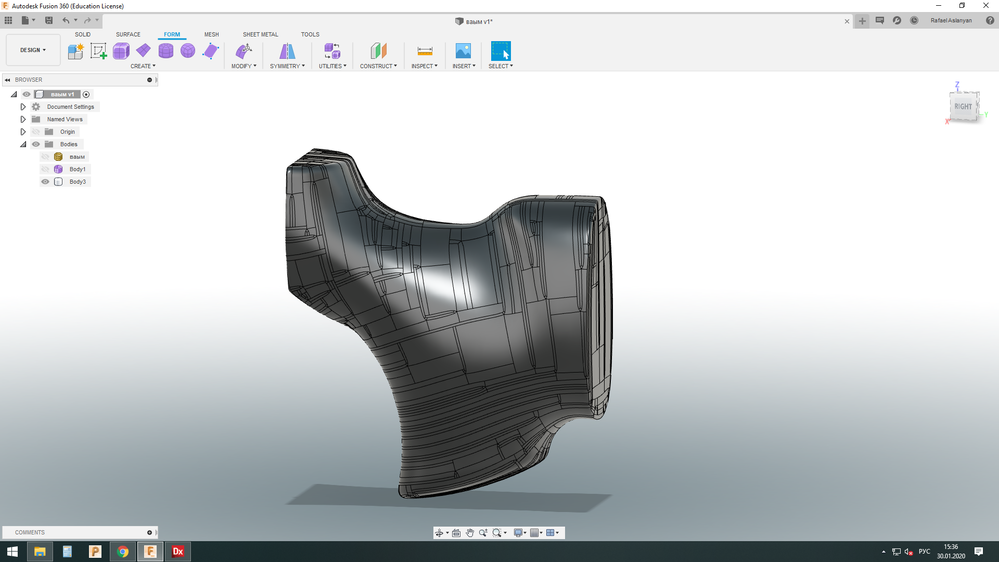999x562 pixels.
Task: Click the Edit Form modify icon
Action: coord(243,51)
